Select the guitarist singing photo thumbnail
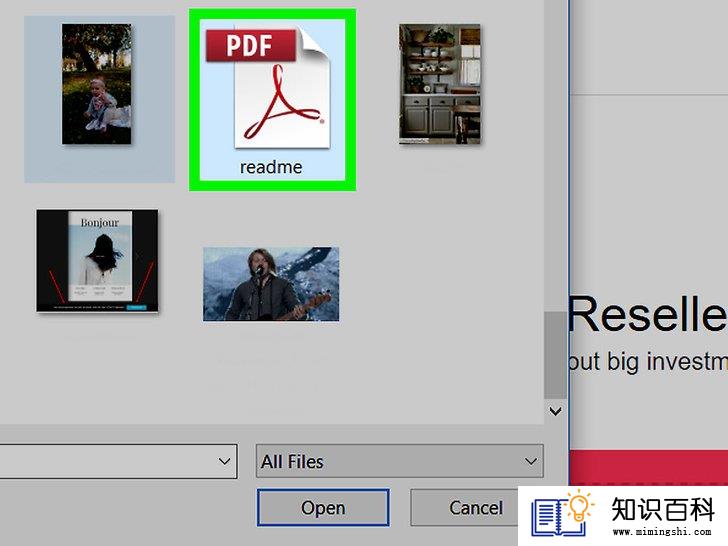The width and height of the screenshot is (728, 546). 271,284
